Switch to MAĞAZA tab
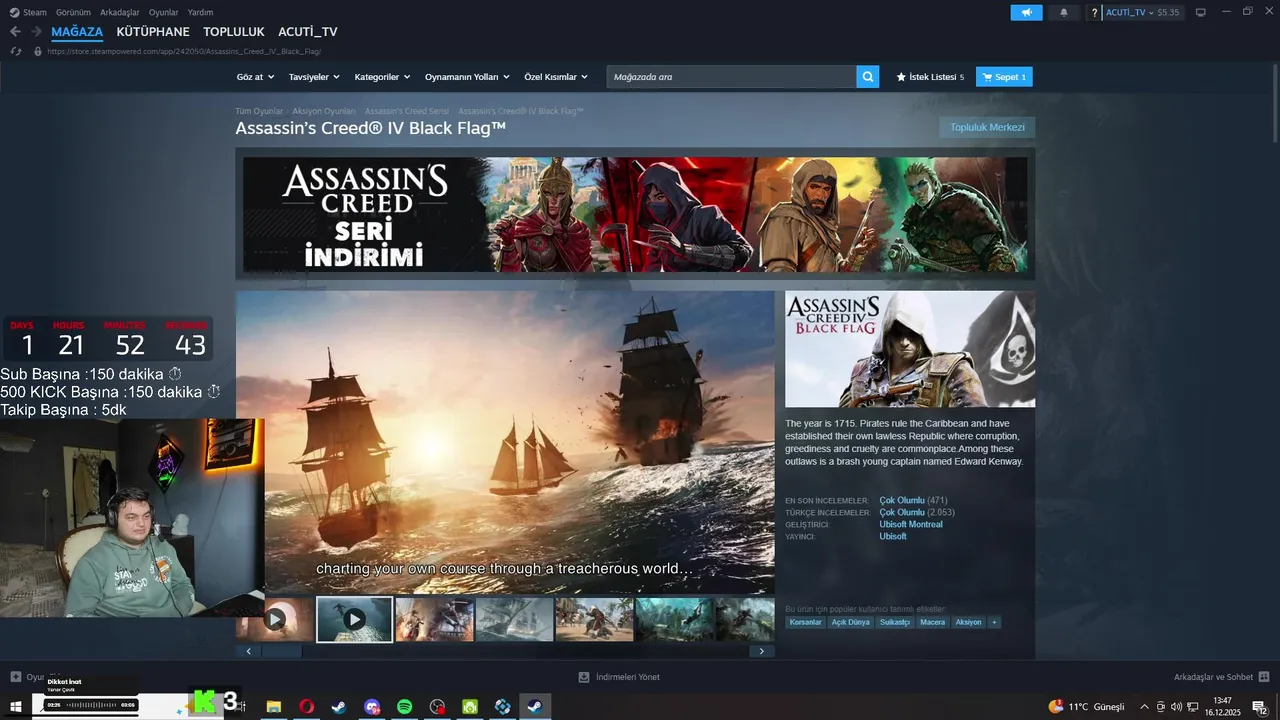 point(77,32)
